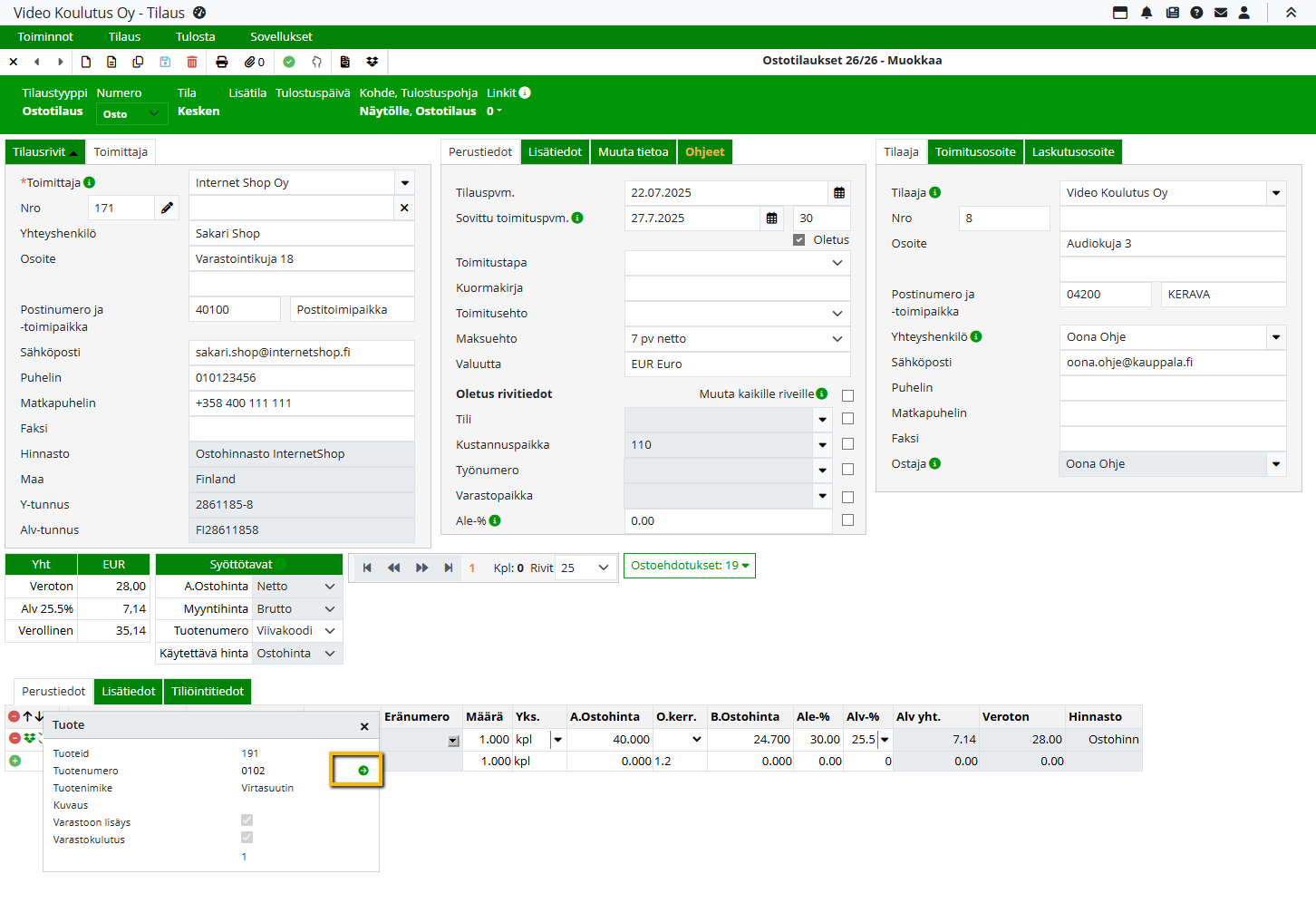The image size is (1316, 903).
Task: Open the Tiliöintitiedot tab
Action: 208,692
